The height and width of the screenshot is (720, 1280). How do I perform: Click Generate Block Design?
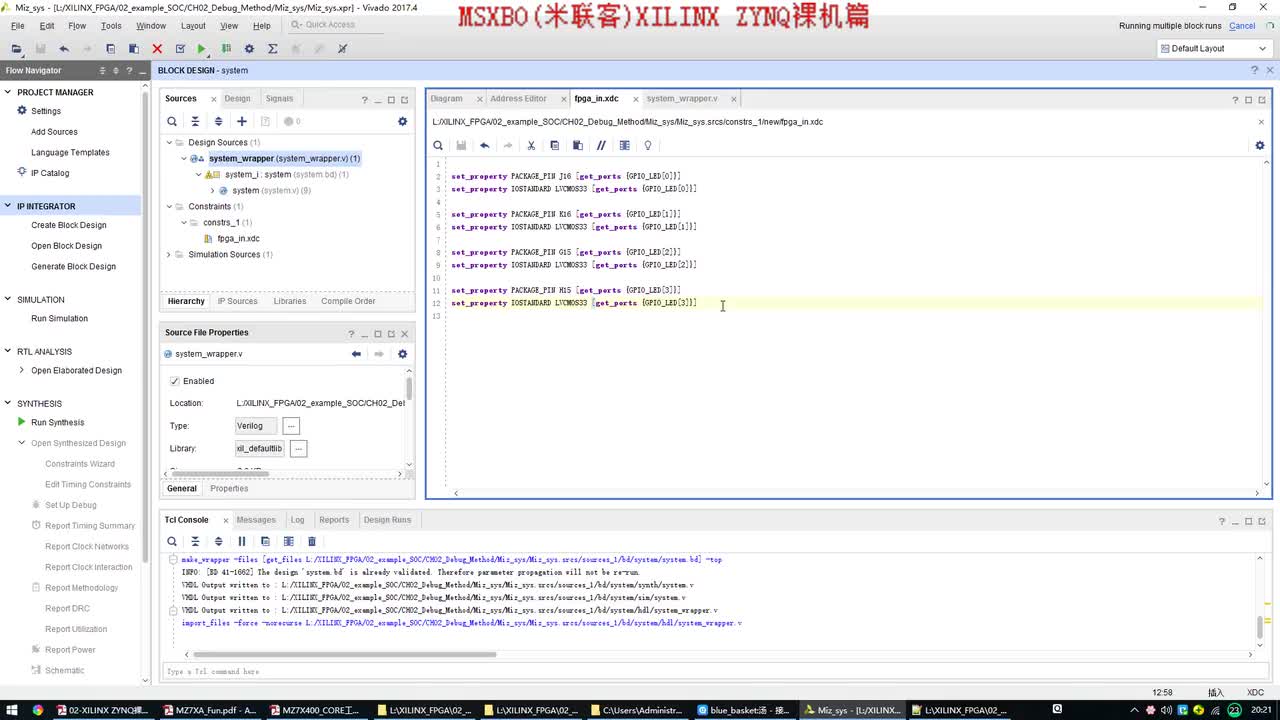coord(73,266)
